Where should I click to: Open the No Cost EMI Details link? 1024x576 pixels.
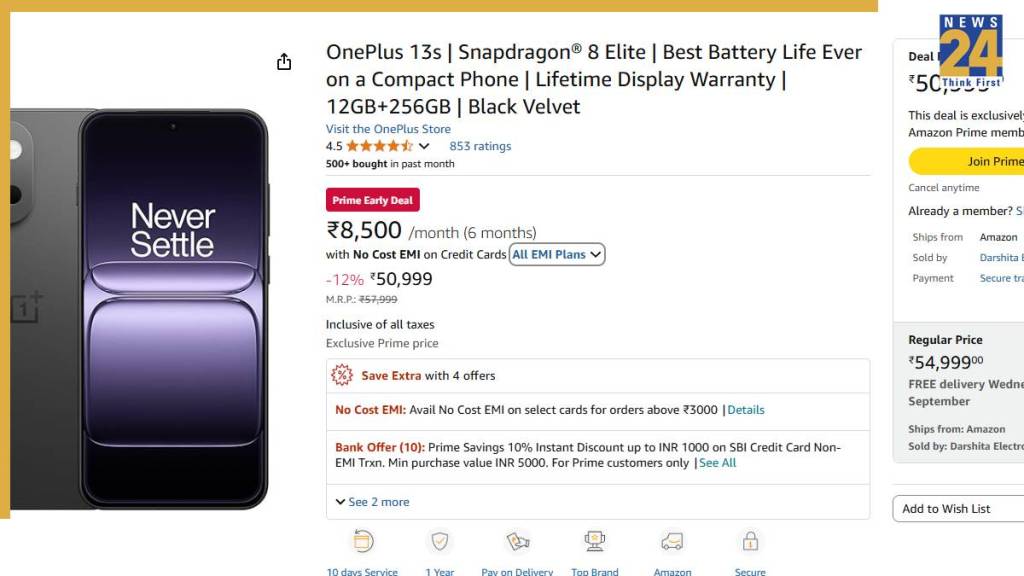[x=746, y=410]
